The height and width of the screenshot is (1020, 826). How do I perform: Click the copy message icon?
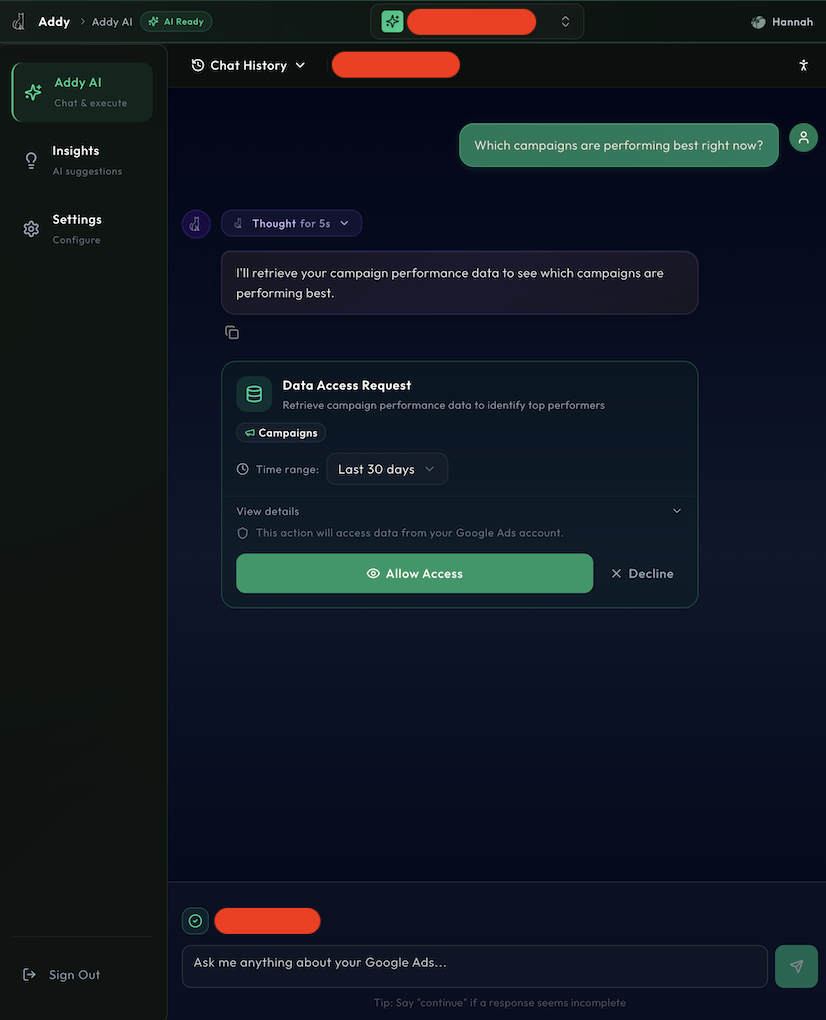click(x=232, y=332)
